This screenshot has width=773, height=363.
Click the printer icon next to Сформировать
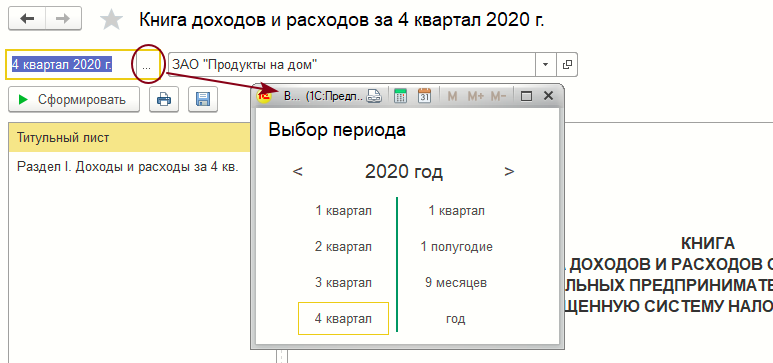click(164, 100)
